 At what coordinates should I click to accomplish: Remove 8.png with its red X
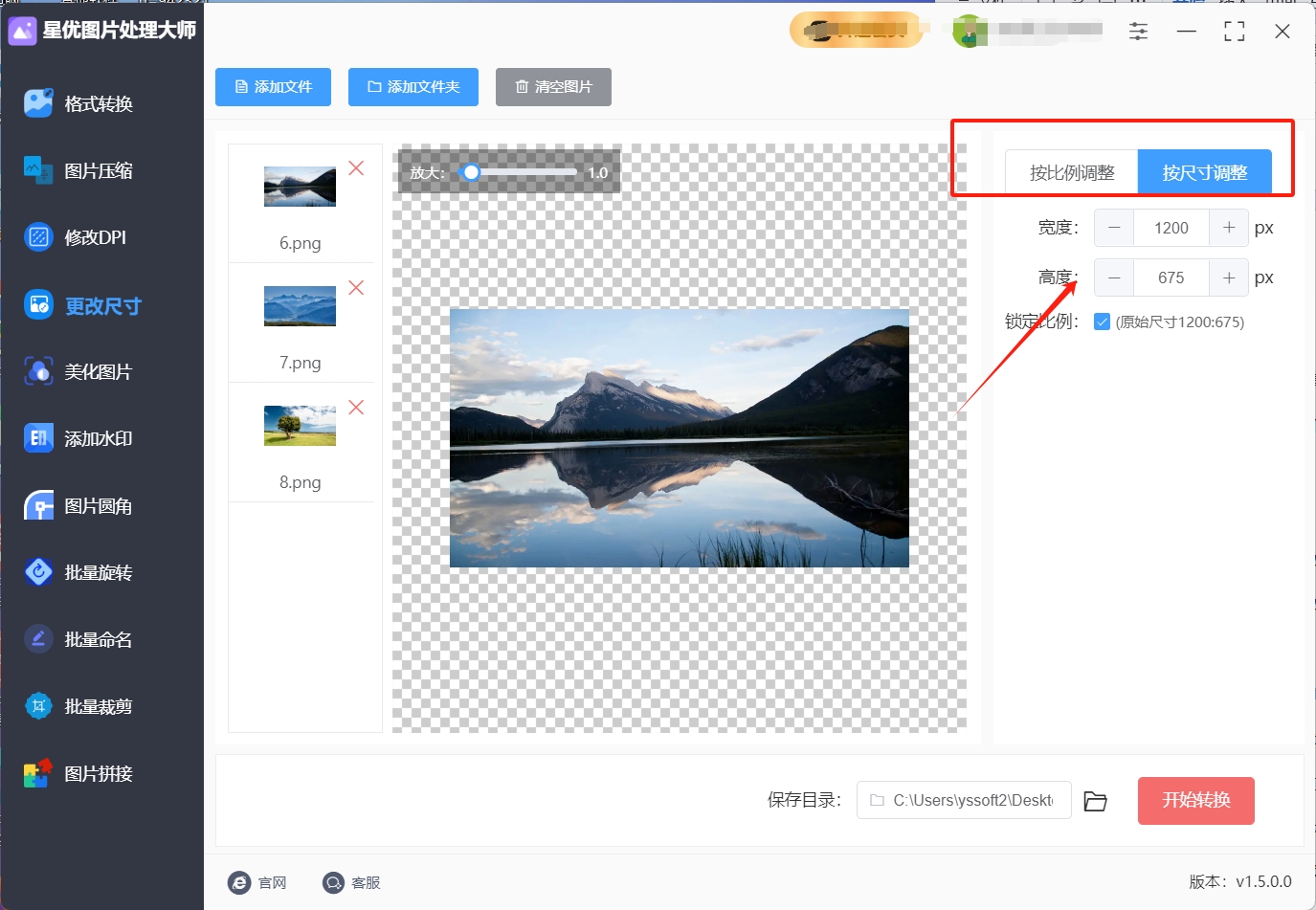pos(356,408)
